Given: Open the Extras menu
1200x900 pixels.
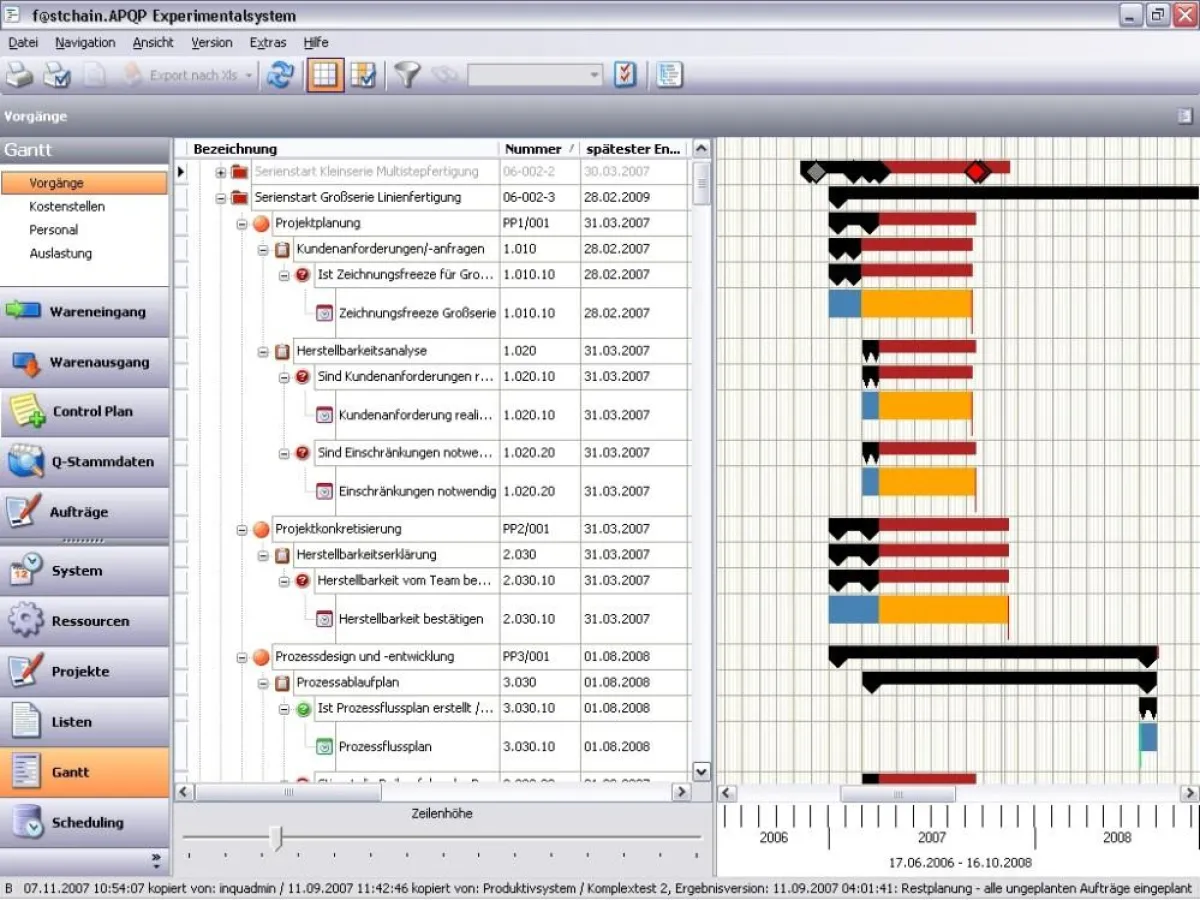Looking at the screenshot, I should [x=267, y=43].
